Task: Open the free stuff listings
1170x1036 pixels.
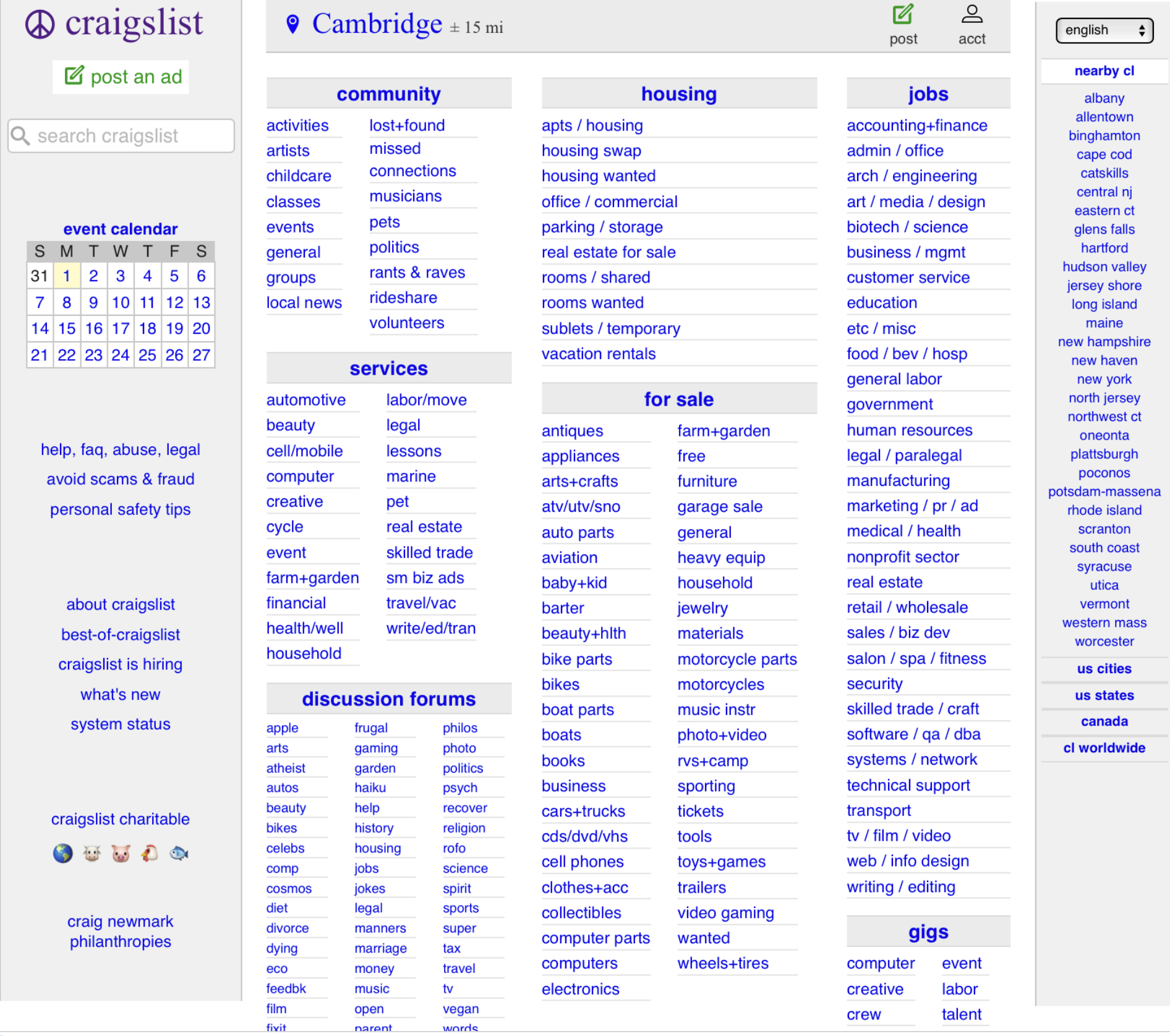Action: 691,456
